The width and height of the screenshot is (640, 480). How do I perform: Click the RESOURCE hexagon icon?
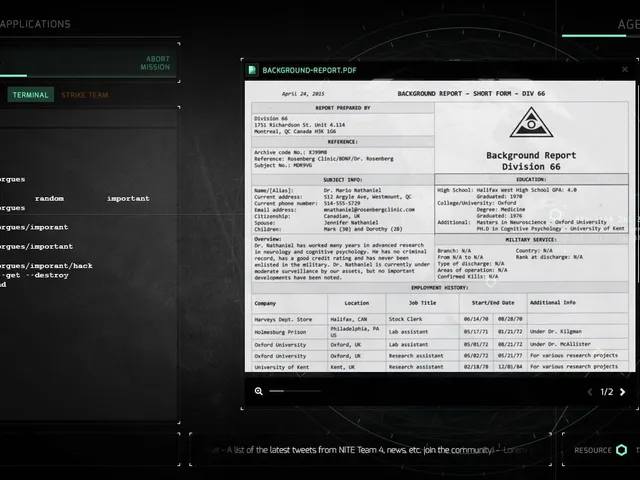(622, 450)
